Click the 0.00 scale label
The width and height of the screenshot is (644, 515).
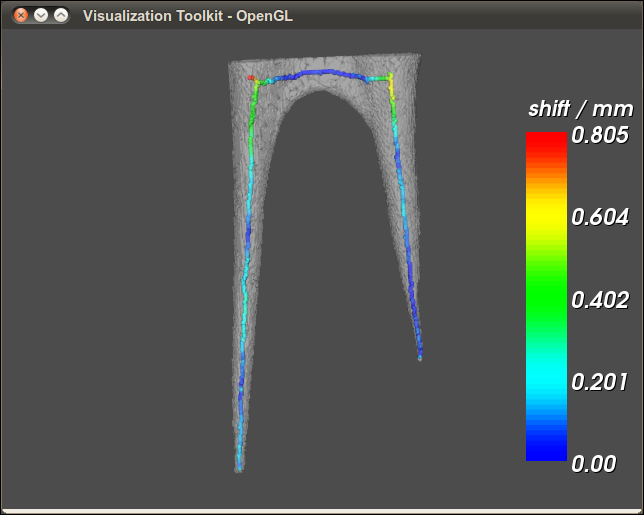coord(593,463)
